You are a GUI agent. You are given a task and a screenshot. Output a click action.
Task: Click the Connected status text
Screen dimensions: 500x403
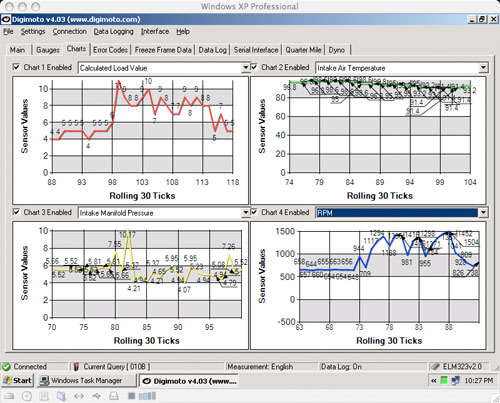tap(30, 367)
